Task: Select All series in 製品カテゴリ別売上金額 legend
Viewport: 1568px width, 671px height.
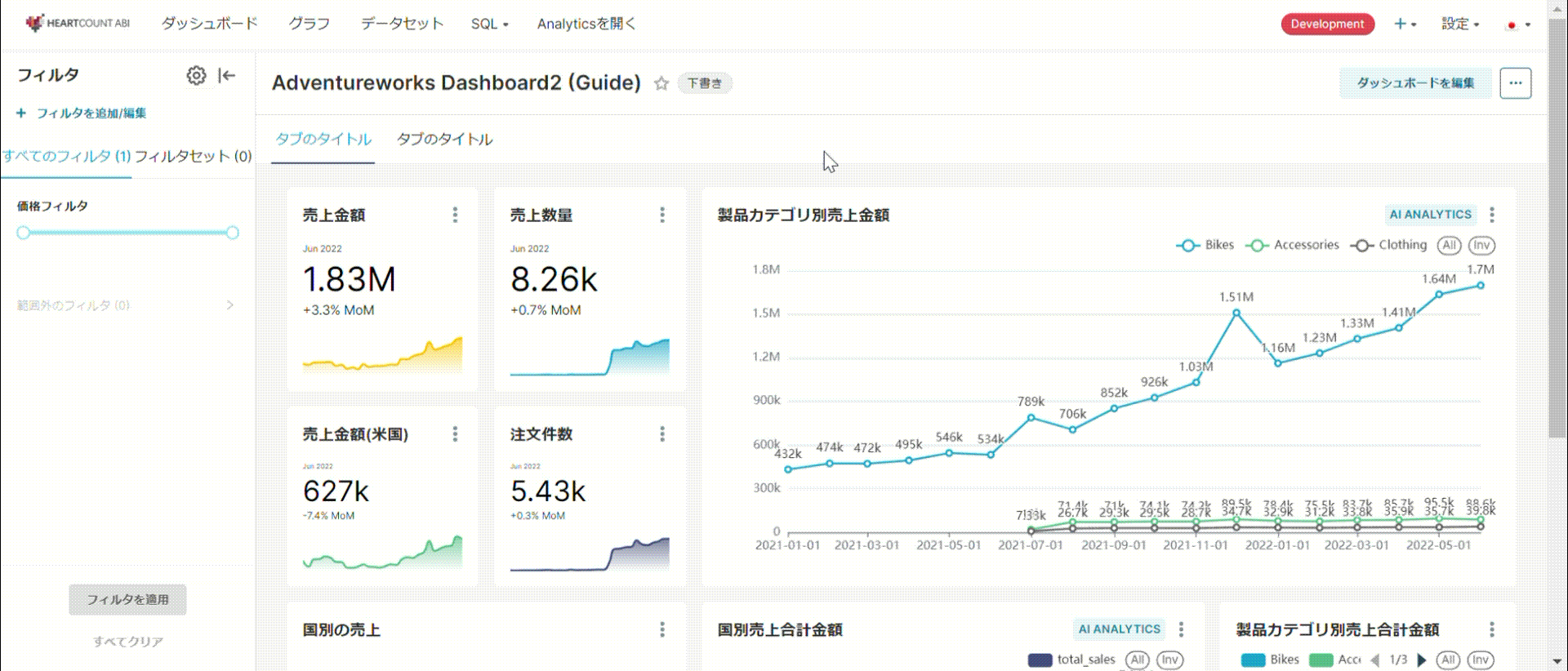Action: point(1450,245)
